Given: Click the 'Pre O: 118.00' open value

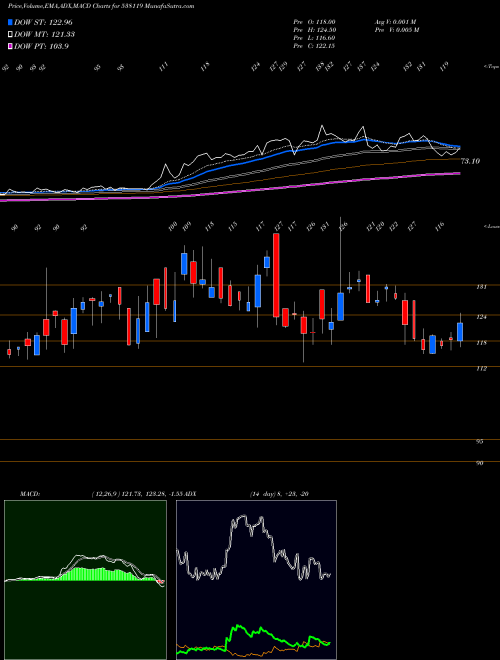Looking at the screenshot, I should (x=314, y=22).
